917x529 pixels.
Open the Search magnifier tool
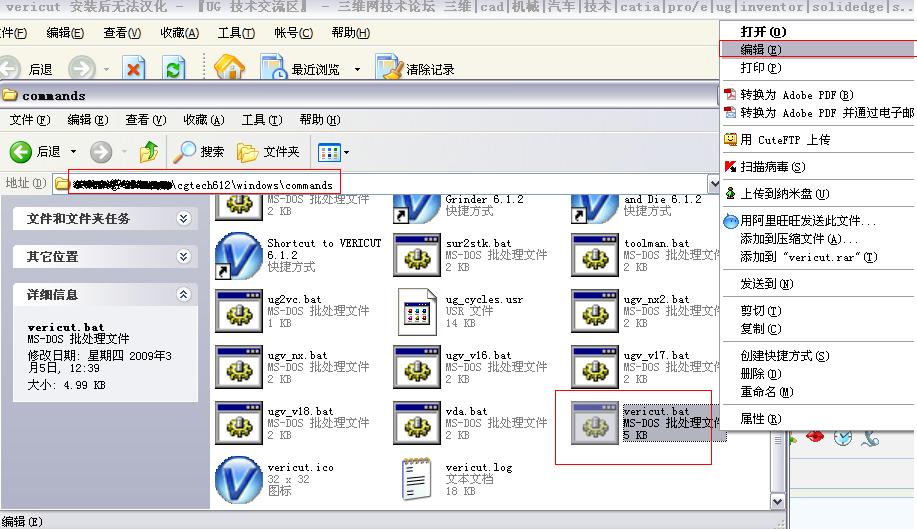pyautogui.click(x=185, y=152)
